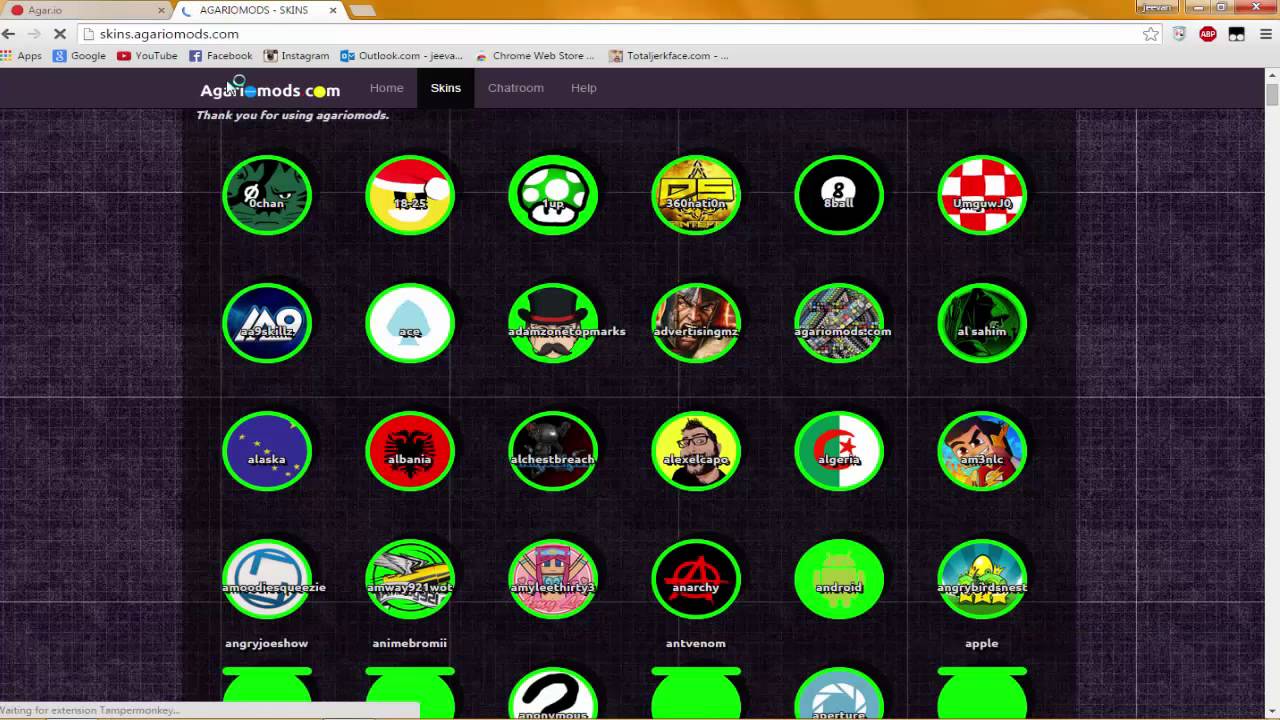Select the amoodiesqueezie skin
This screenshot has width=1280, height=720.
[x=267, y=579]
